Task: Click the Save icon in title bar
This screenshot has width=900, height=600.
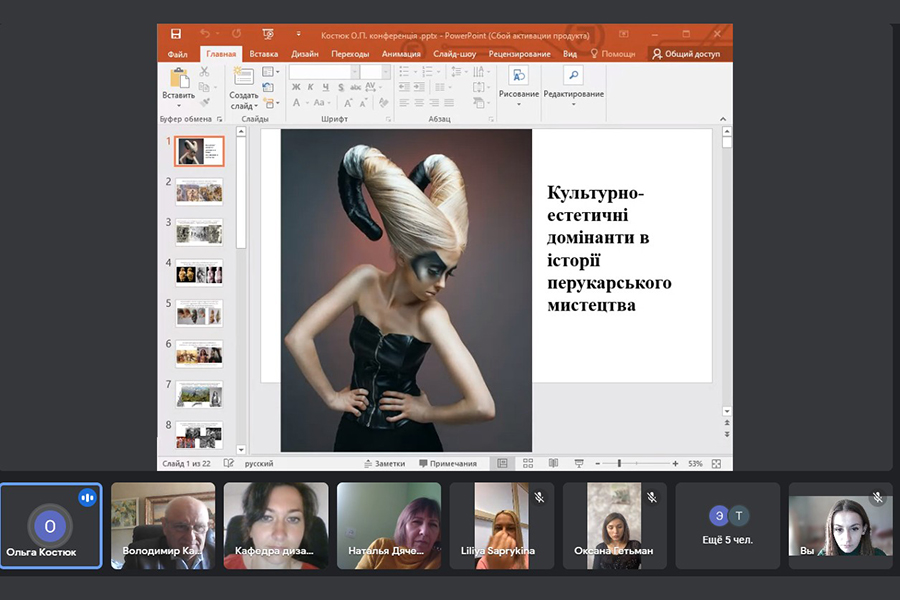Action: click(176, 34)
